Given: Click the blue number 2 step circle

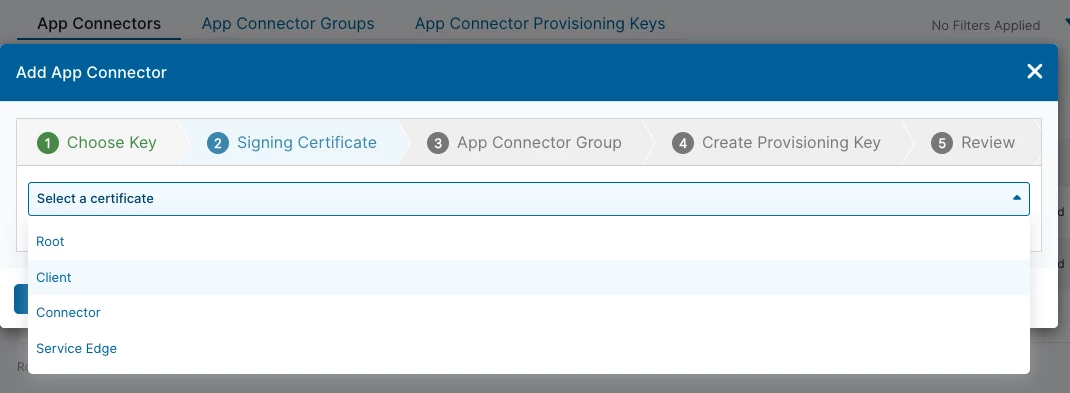Looking at the screenshot, I should pos(218,143).
